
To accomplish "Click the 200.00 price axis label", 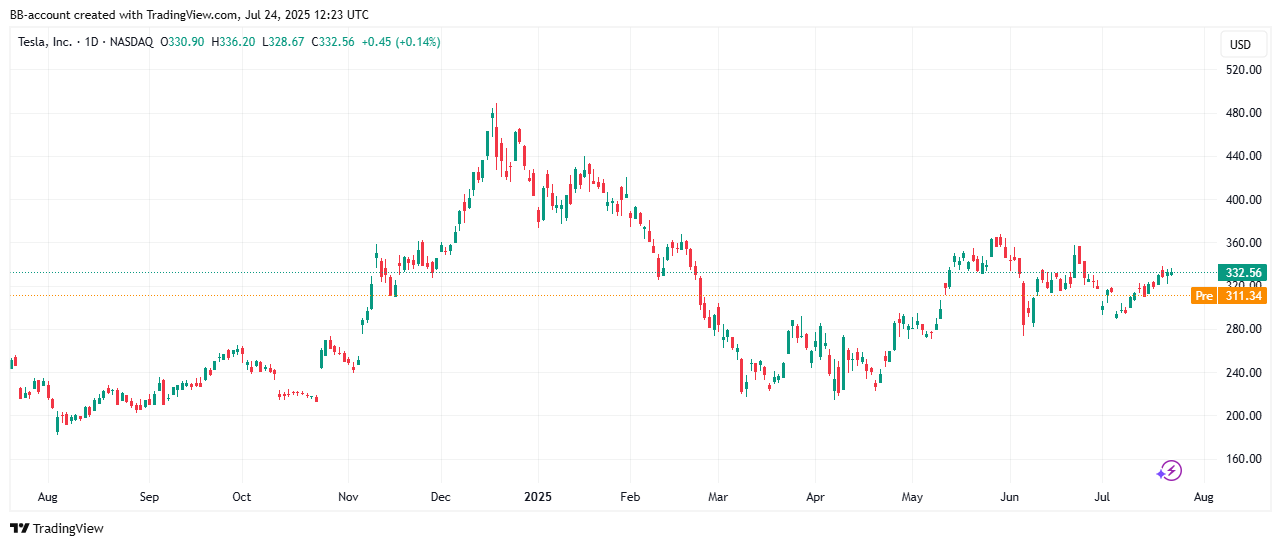I will click(x=1241, y=416).
